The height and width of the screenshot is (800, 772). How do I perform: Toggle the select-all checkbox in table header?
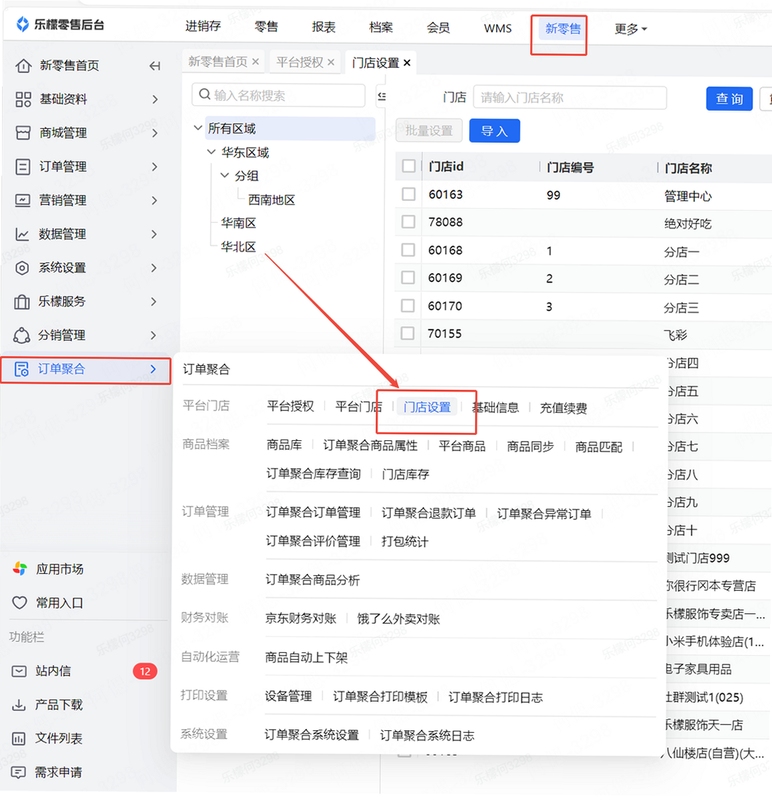pos(409,166)
